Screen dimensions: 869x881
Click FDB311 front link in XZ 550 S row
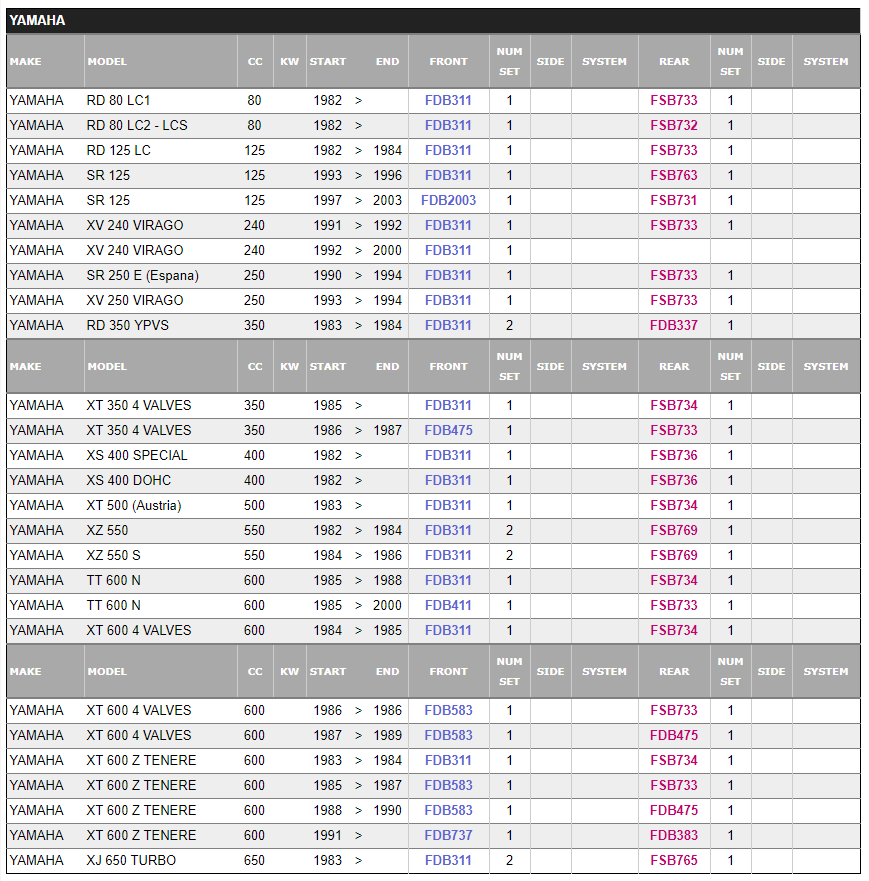(x=448, y=555)
